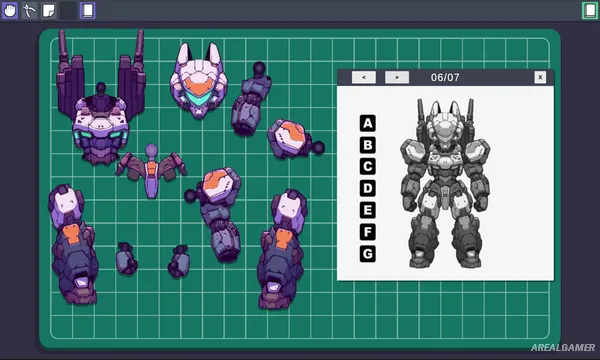Select the nipper cutter tool

29,10
